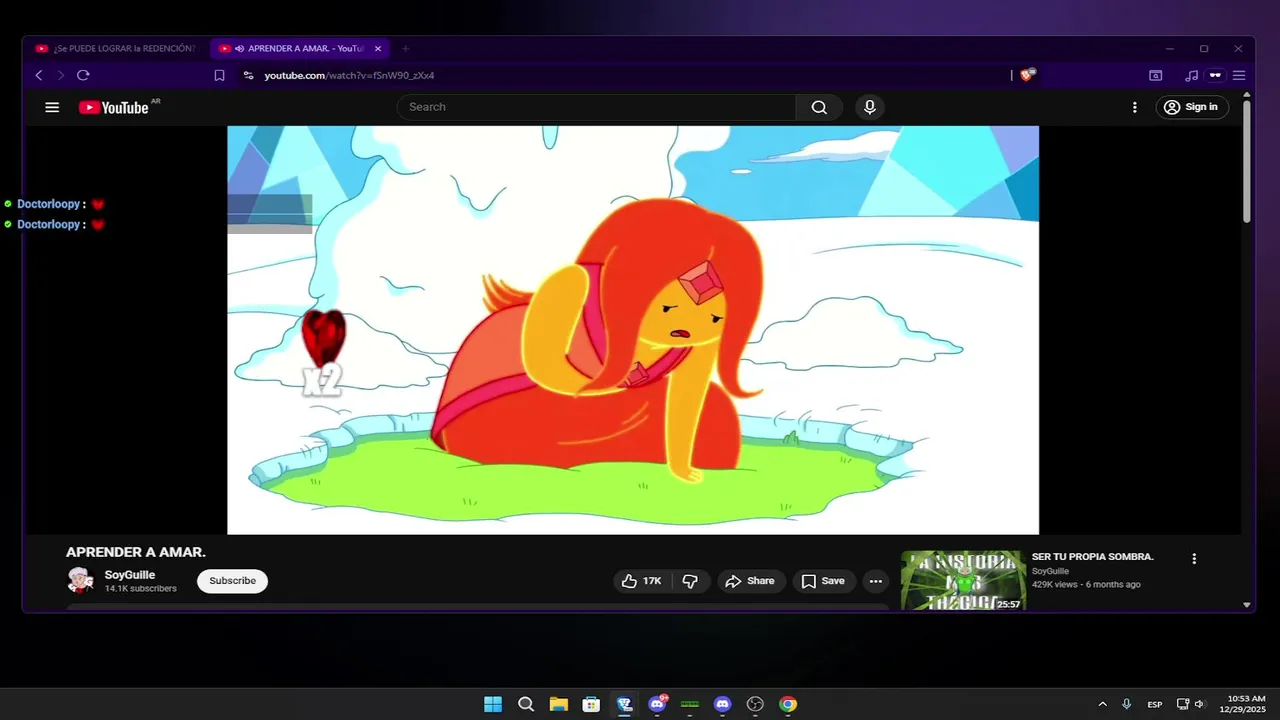1280x720 pixels.
Task: Click the scrollbar up arrow
Action: pos(1246,95)
